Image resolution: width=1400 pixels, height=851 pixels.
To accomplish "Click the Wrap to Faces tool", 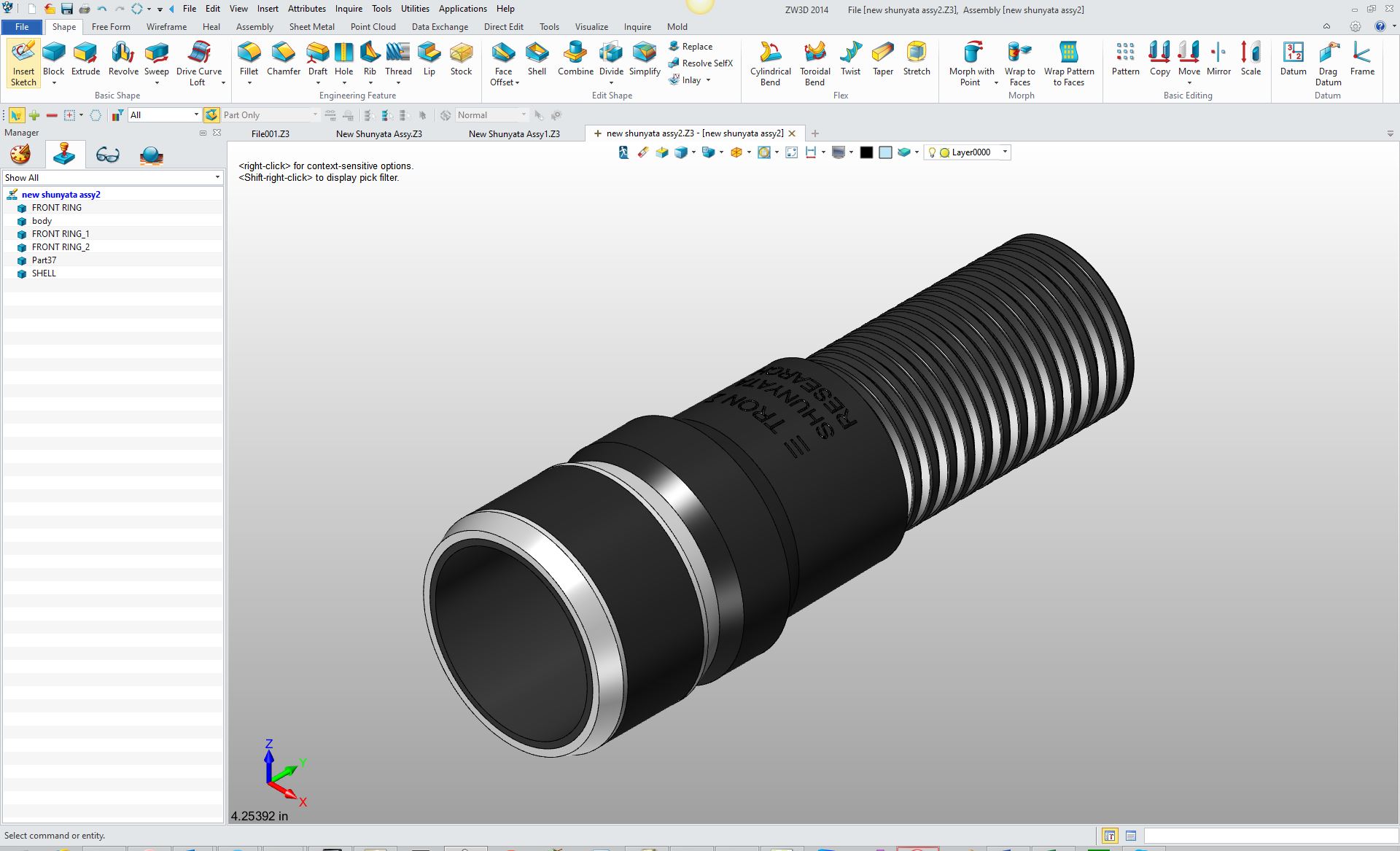I will pos(1019,63).
